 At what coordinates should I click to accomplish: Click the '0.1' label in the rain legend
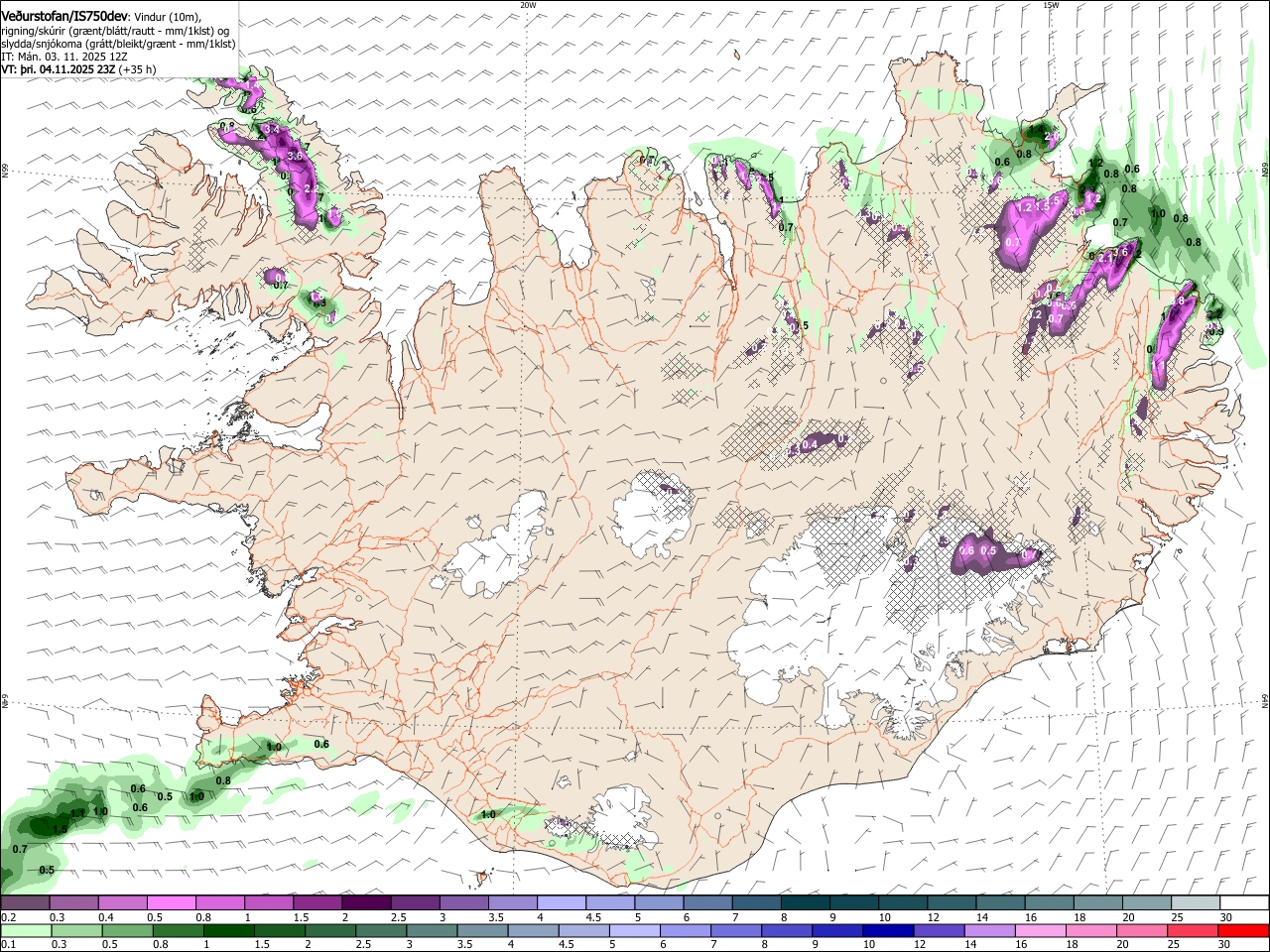pos(8,945)
